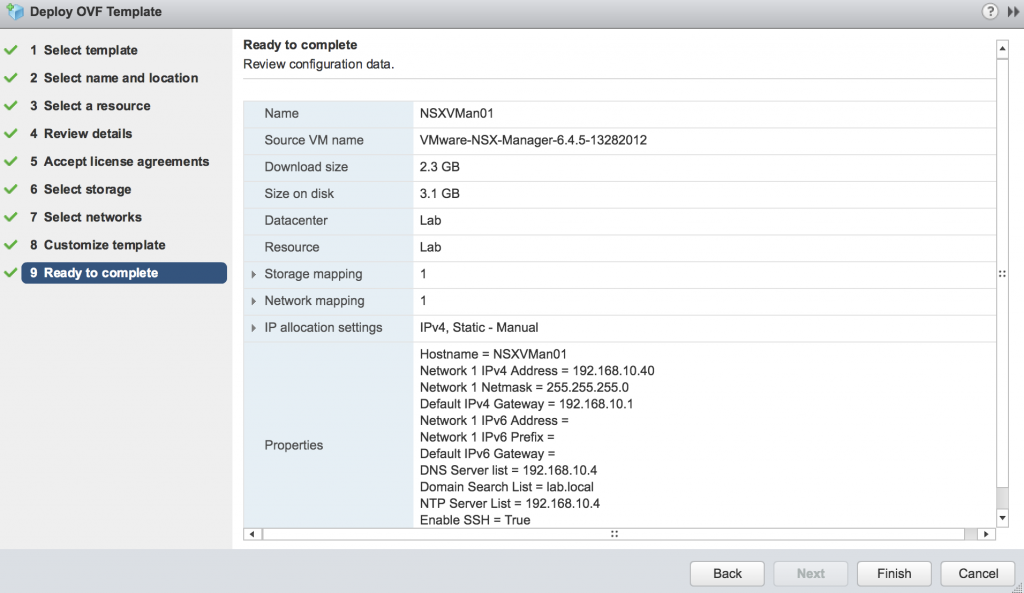This screenshot has width=1024, height=593.
Task: Expand the Network mapping row
Action: tap(253, 301)
